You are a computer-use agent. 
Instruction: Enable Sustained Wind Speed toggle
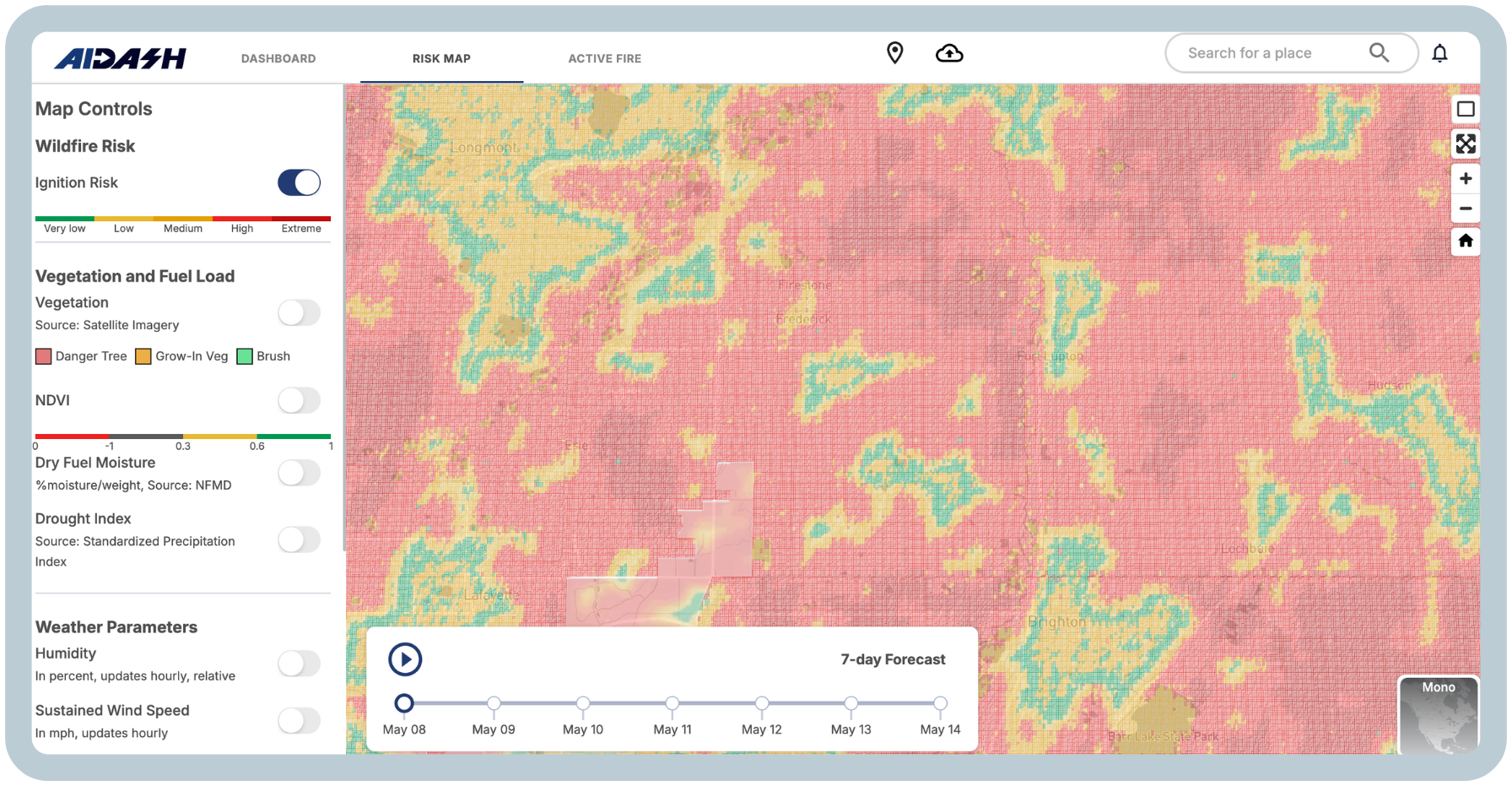300,721
